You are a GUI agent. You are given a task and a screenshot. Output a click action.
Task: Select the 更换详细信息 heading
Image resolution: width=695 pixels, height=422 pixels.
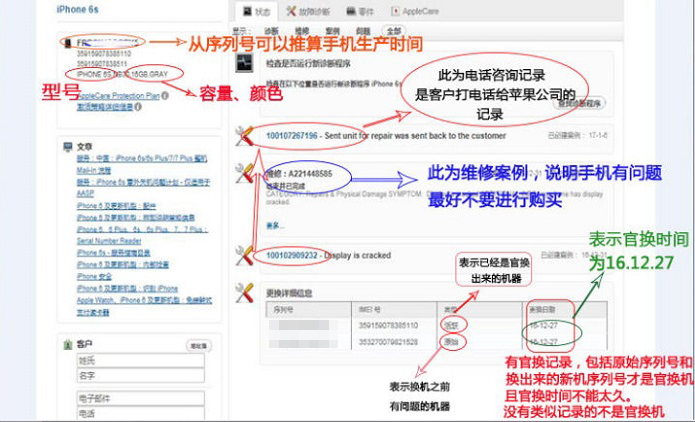click(x=289, y=293)
